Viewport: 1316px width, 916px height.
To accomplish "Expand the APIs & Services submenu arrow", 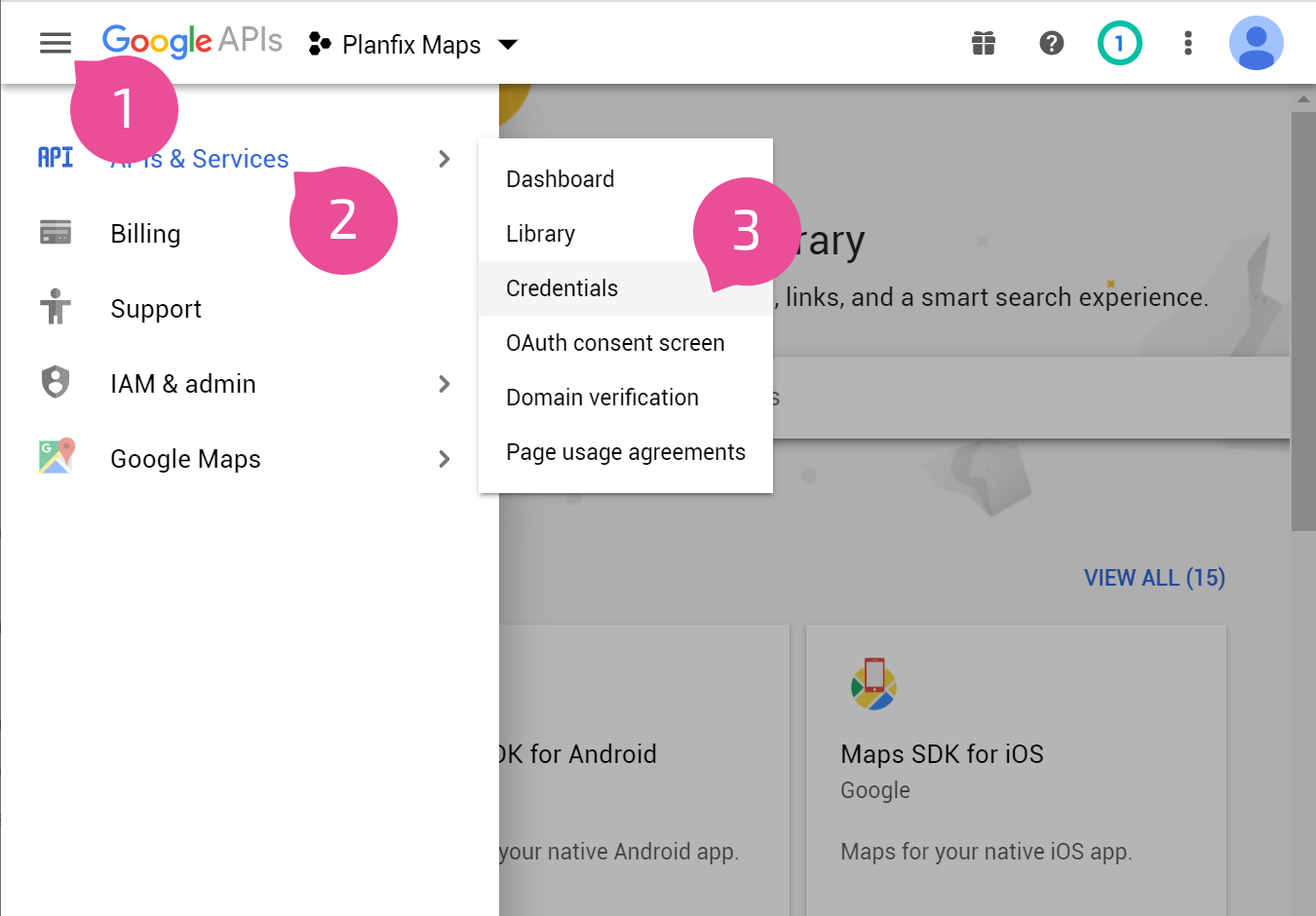I will [445, 159].
